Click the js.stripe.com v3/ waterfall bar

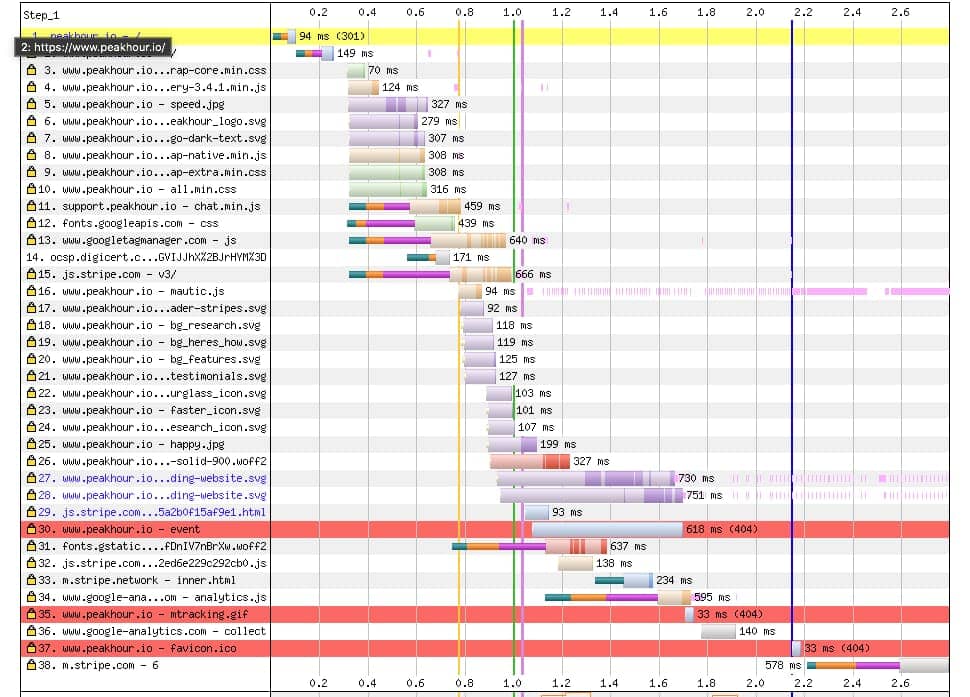click(x=431, y=274)
